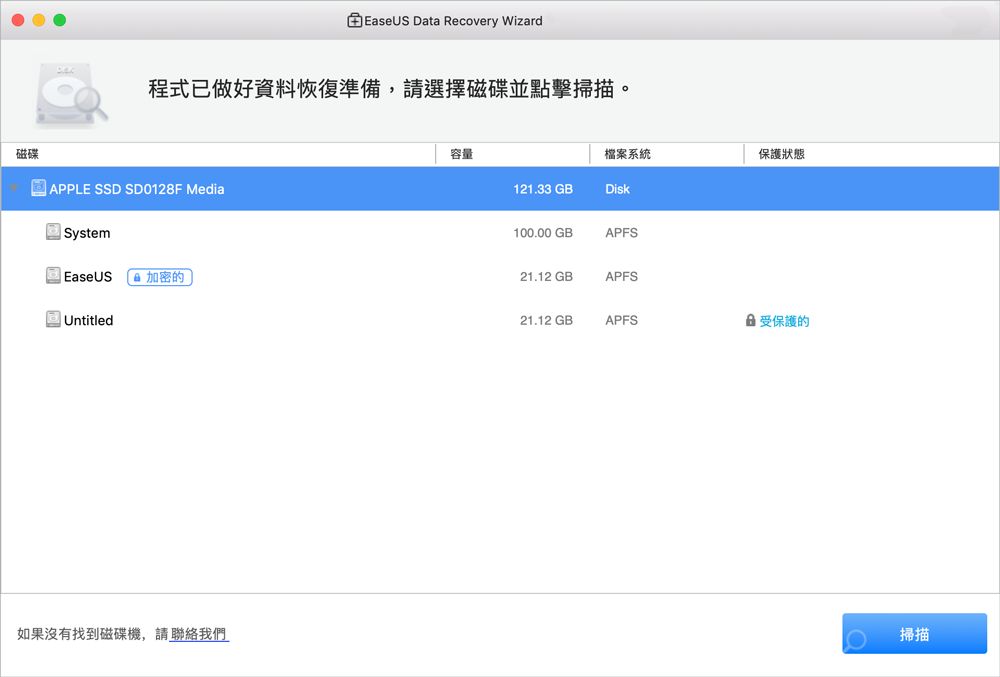
Task: Click the lock icon beside 受保護的
Action: click(750, 320)
